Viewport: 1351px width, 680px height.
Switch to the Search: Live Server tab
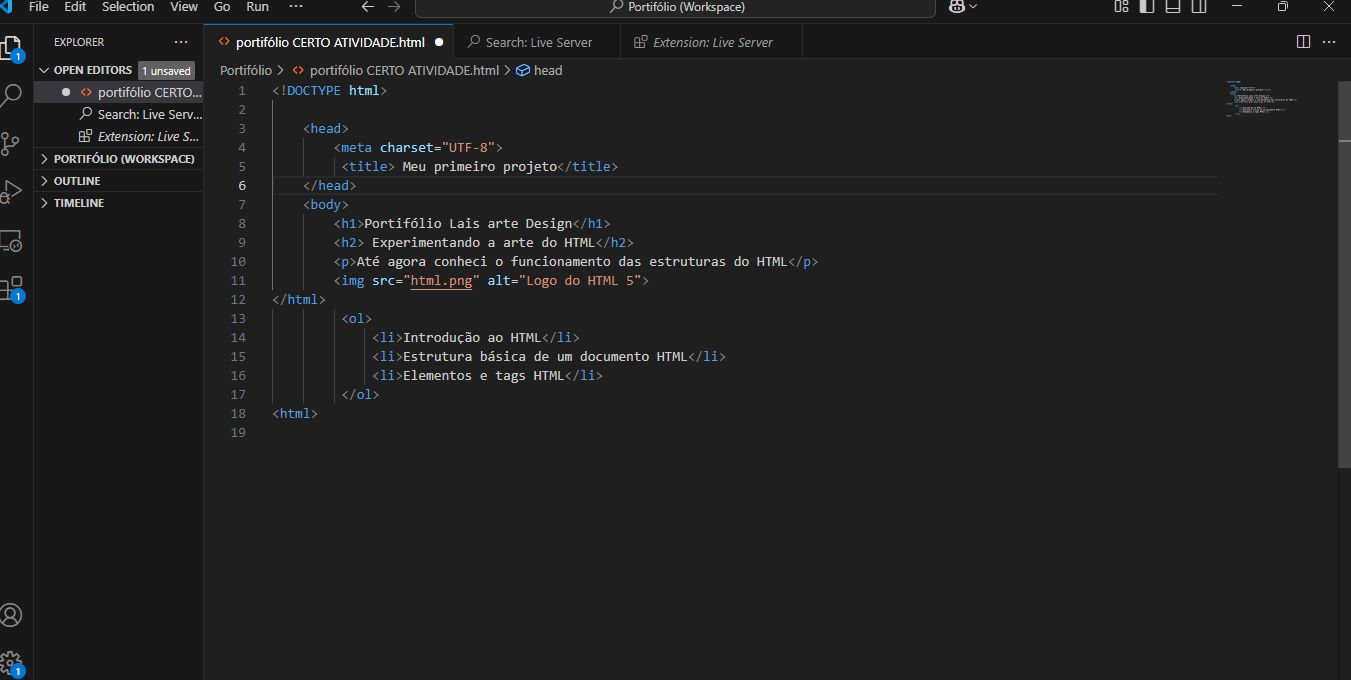(537, 42)
